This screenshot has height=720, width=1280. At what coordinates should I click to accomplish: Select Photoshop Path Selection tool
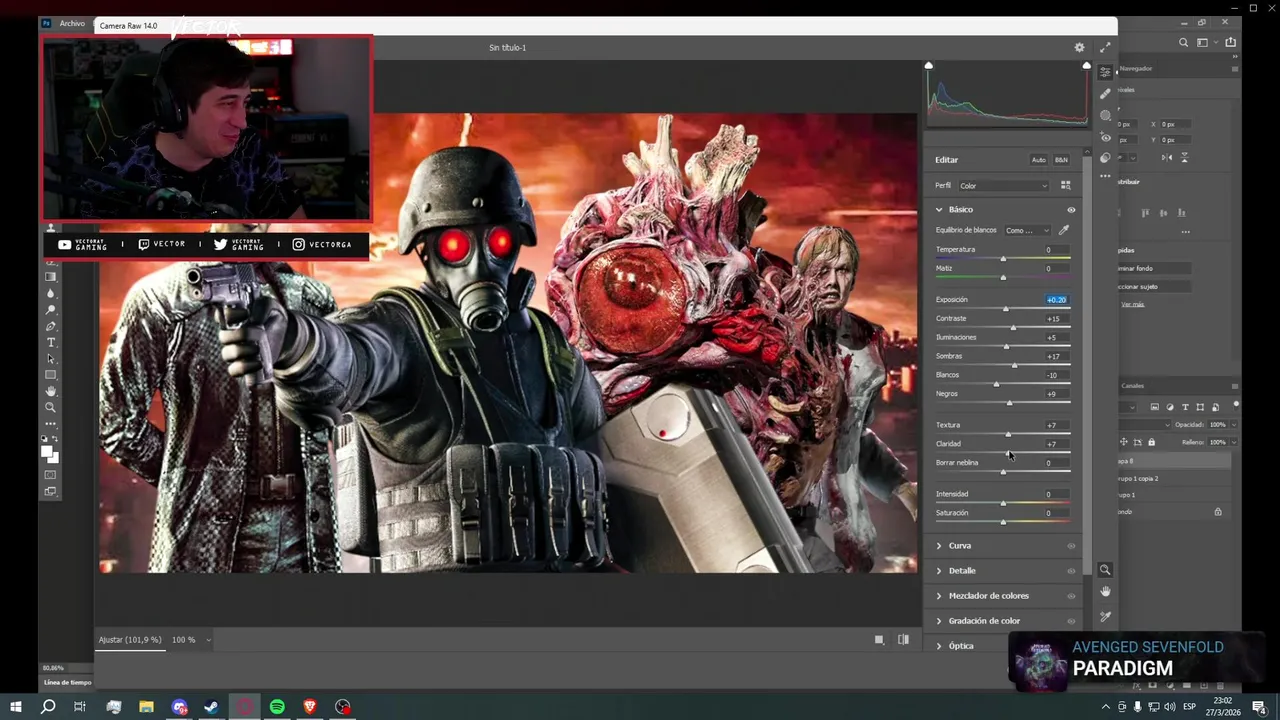pyautogui.click(x=51, y=358)
